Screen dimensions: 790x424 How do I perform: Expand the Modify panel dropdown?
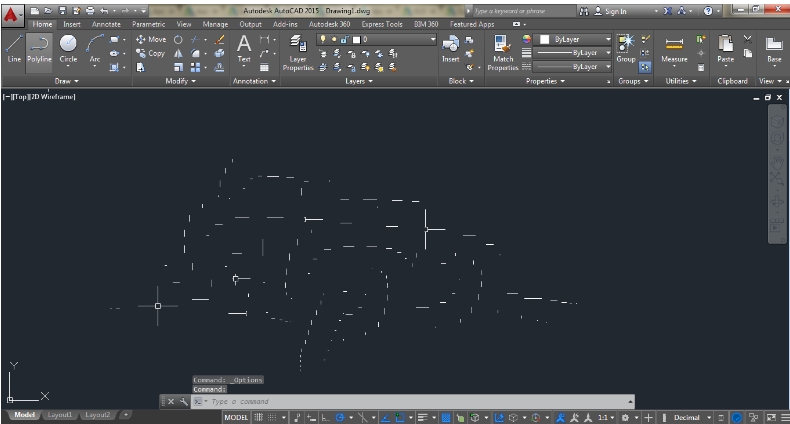coord(180,81)
